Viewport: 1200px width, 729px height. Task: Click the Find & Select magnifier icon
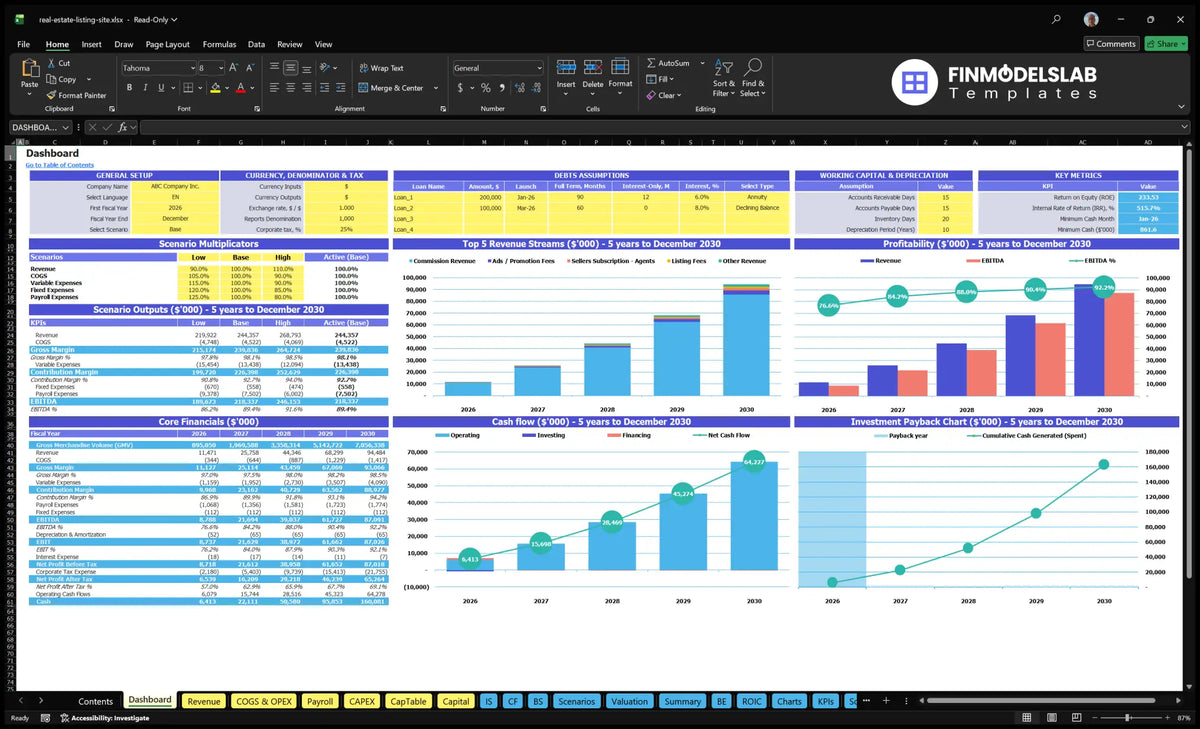coord(753,67)
